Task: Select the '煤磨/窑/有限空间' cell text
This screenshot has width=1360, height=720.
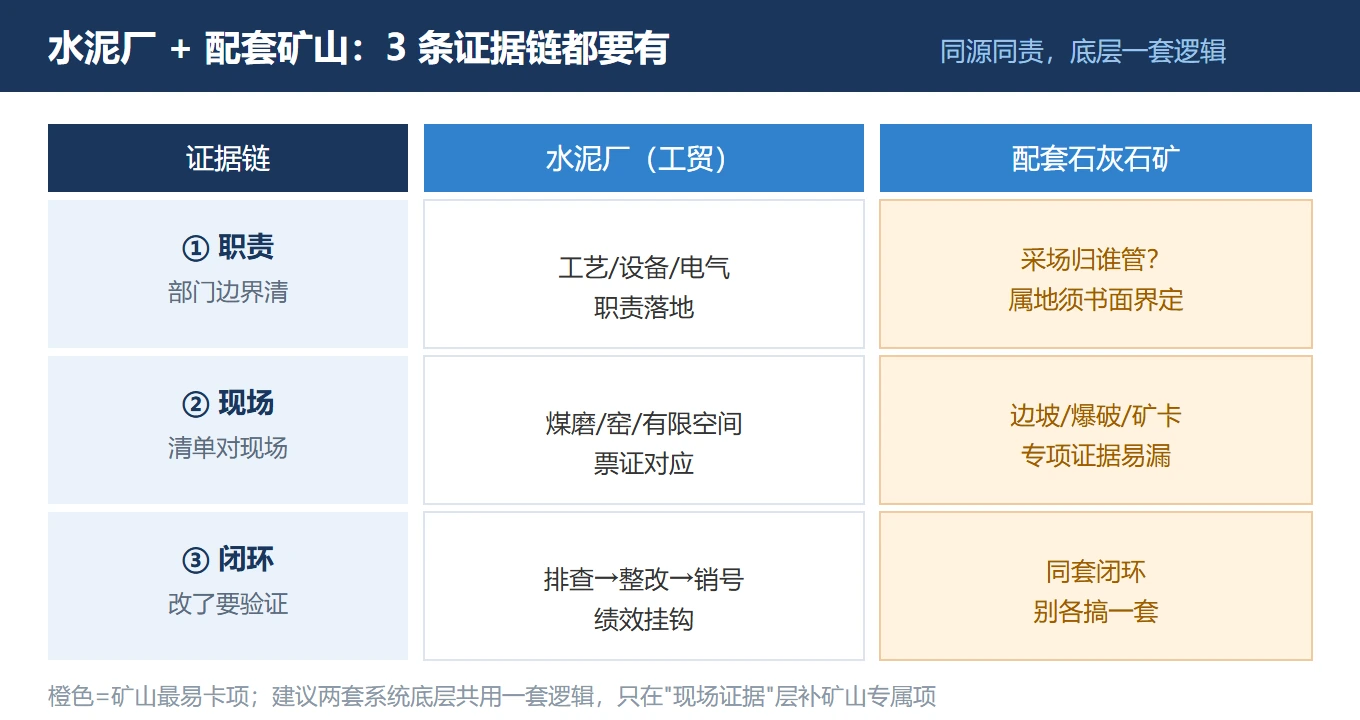Action: pos(644,424)
